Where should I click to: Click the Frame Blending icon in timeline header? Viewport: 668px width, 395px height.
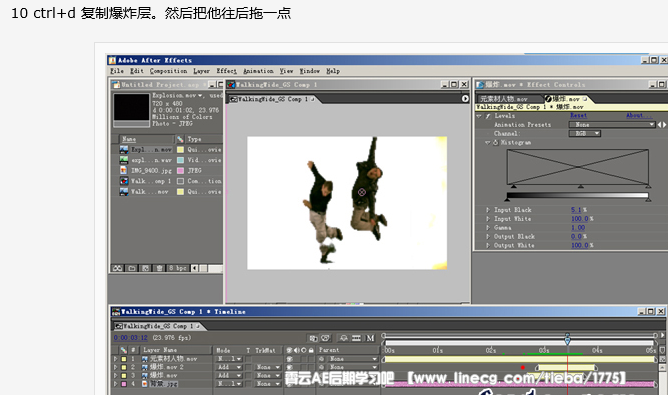(x=357, y=338)
